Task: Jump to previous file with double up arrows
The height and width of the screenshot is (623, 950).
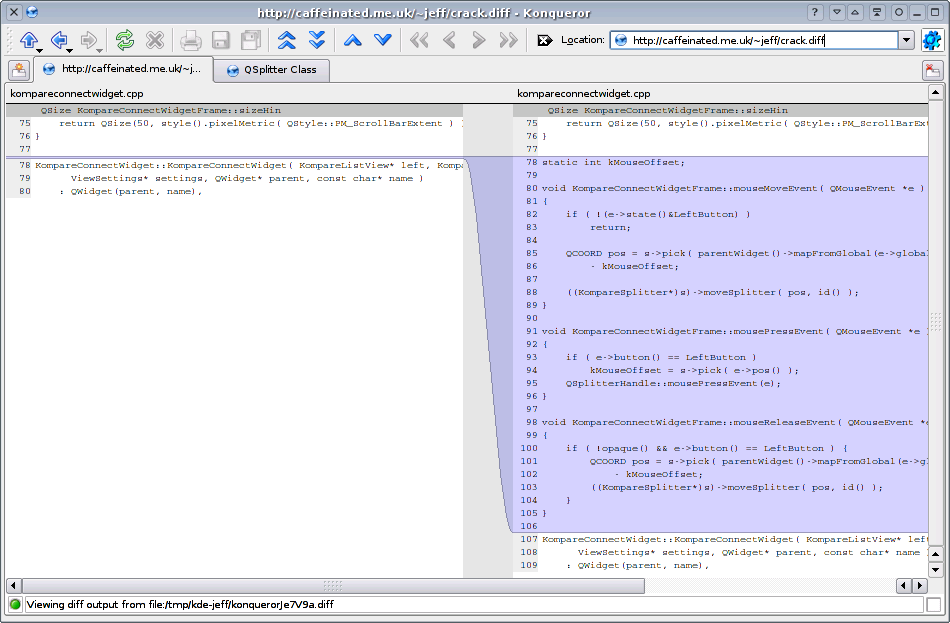Action: (x=287, y=40)
